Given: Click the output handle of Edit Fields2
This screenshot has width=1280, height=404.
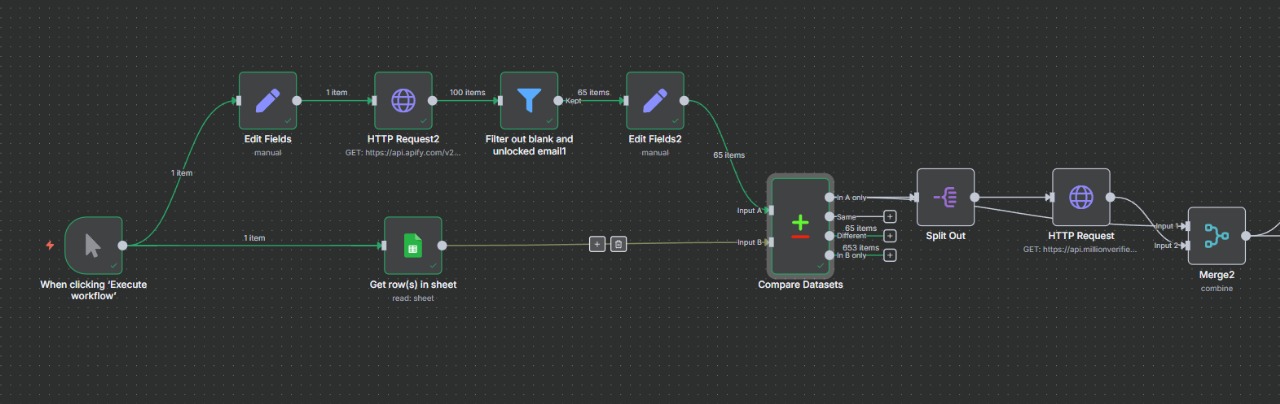Looking at the screenshot, I should tap(684, 100).
